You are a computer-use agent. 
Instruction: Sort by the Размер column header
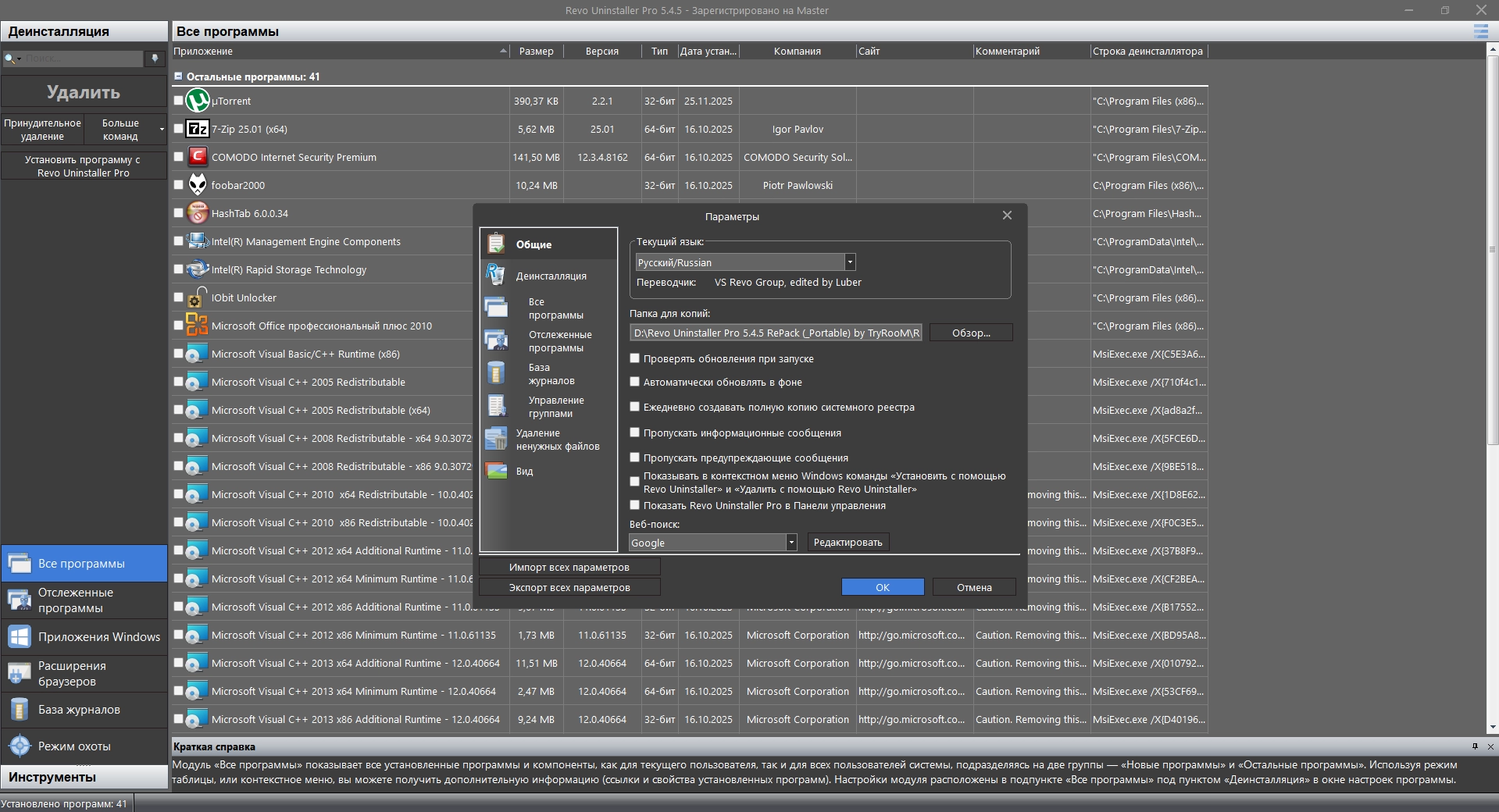coord(536,52)
